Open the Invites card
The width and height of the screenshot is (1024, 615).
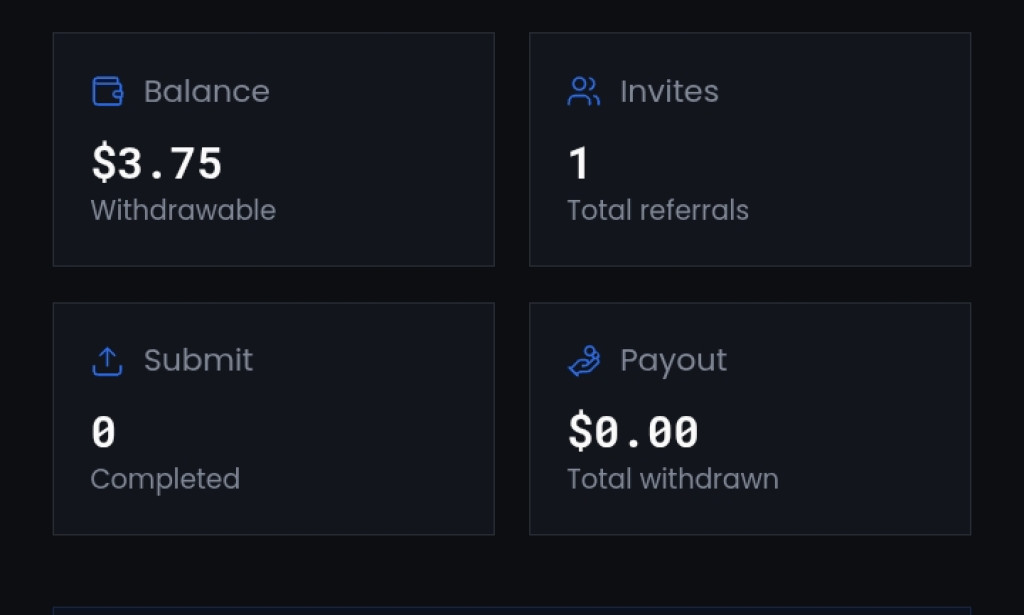(750, 150)
